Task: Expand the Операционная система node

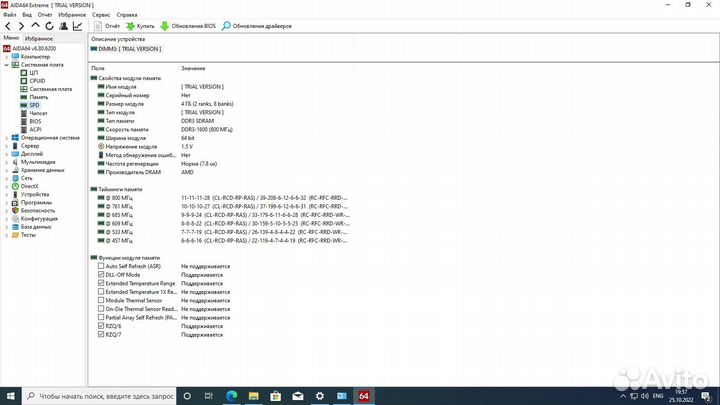Action: tap(6, 138)
